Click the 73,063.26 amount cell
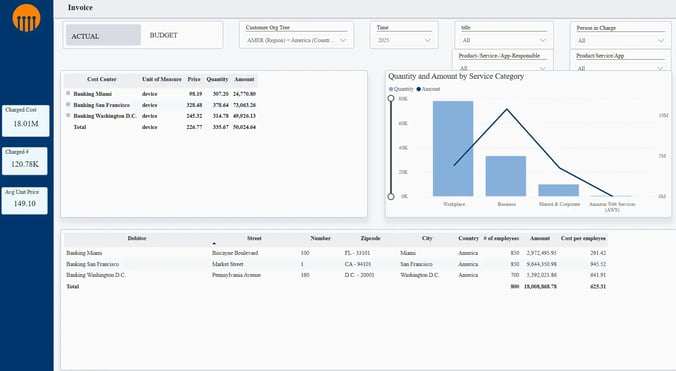The image size is (676, 371). coord(244,105)
